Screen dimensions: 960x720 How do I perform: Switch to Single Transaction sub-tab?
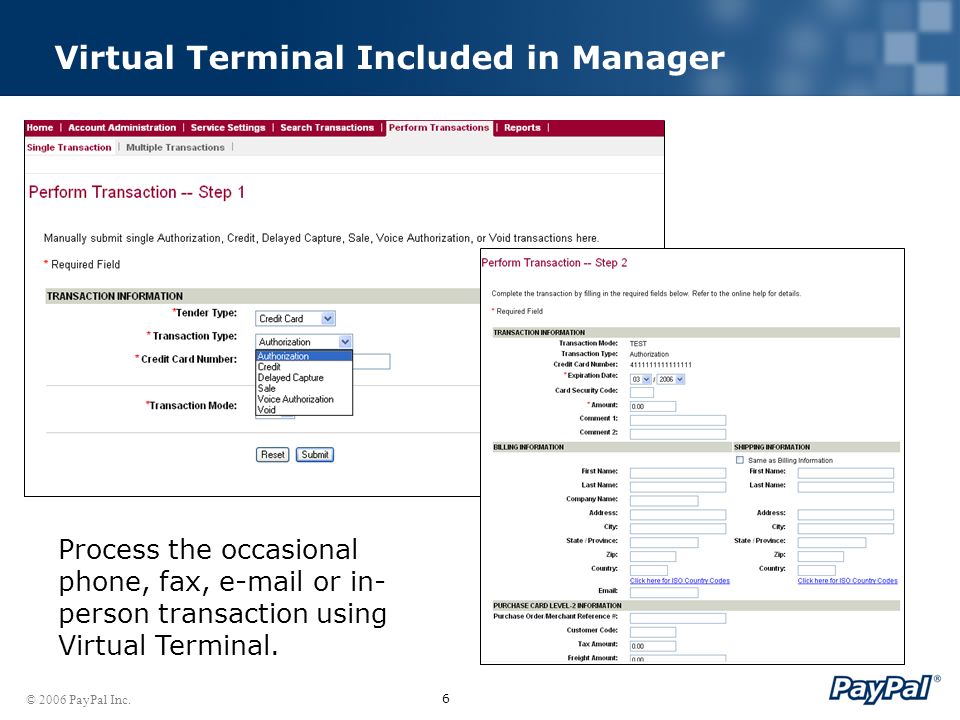(69, 147)
